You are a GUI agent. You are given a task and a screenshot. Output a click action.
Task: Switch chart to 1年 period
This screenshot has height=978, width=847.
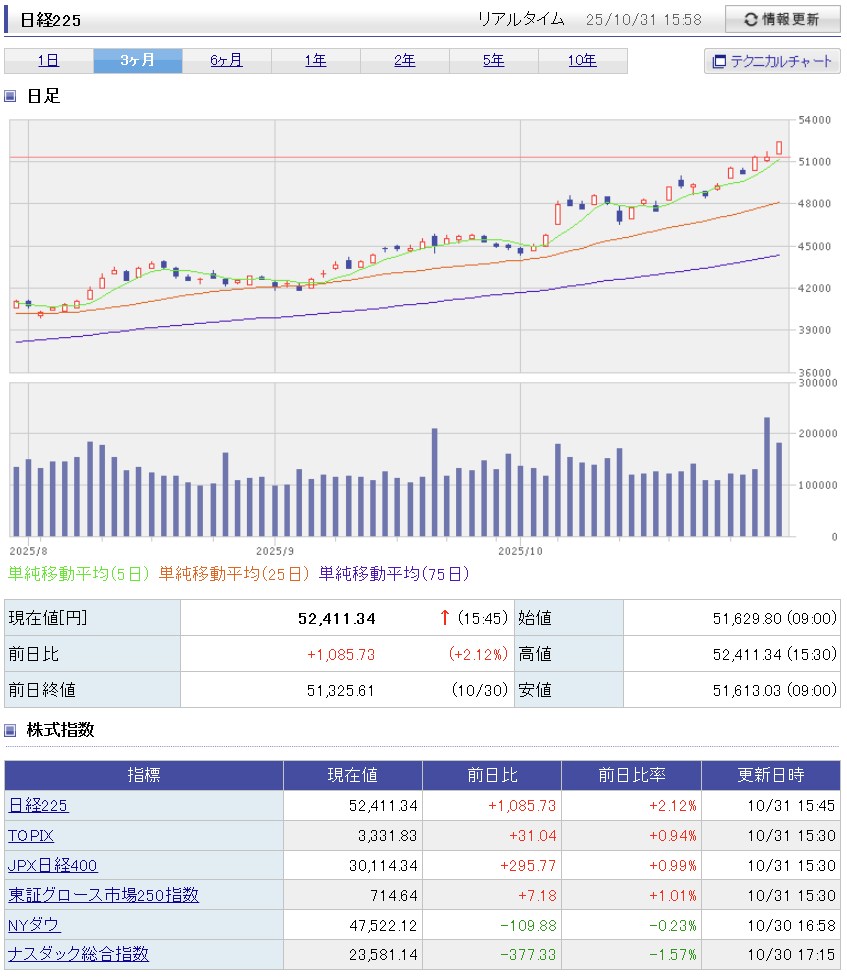[316, 61]
